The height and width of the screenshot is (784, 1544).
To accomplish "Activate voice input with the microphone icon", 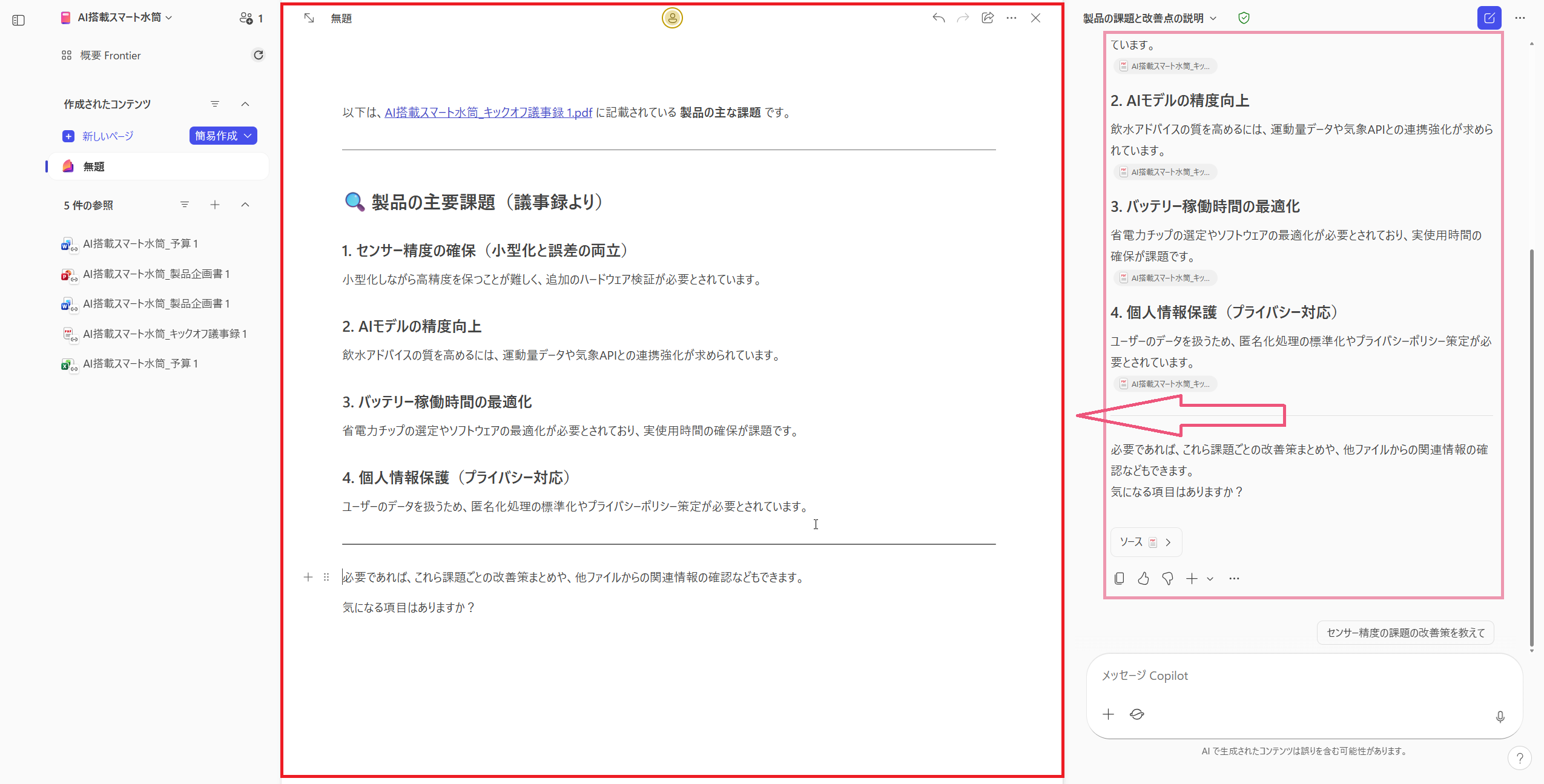I will (1500, 716).
